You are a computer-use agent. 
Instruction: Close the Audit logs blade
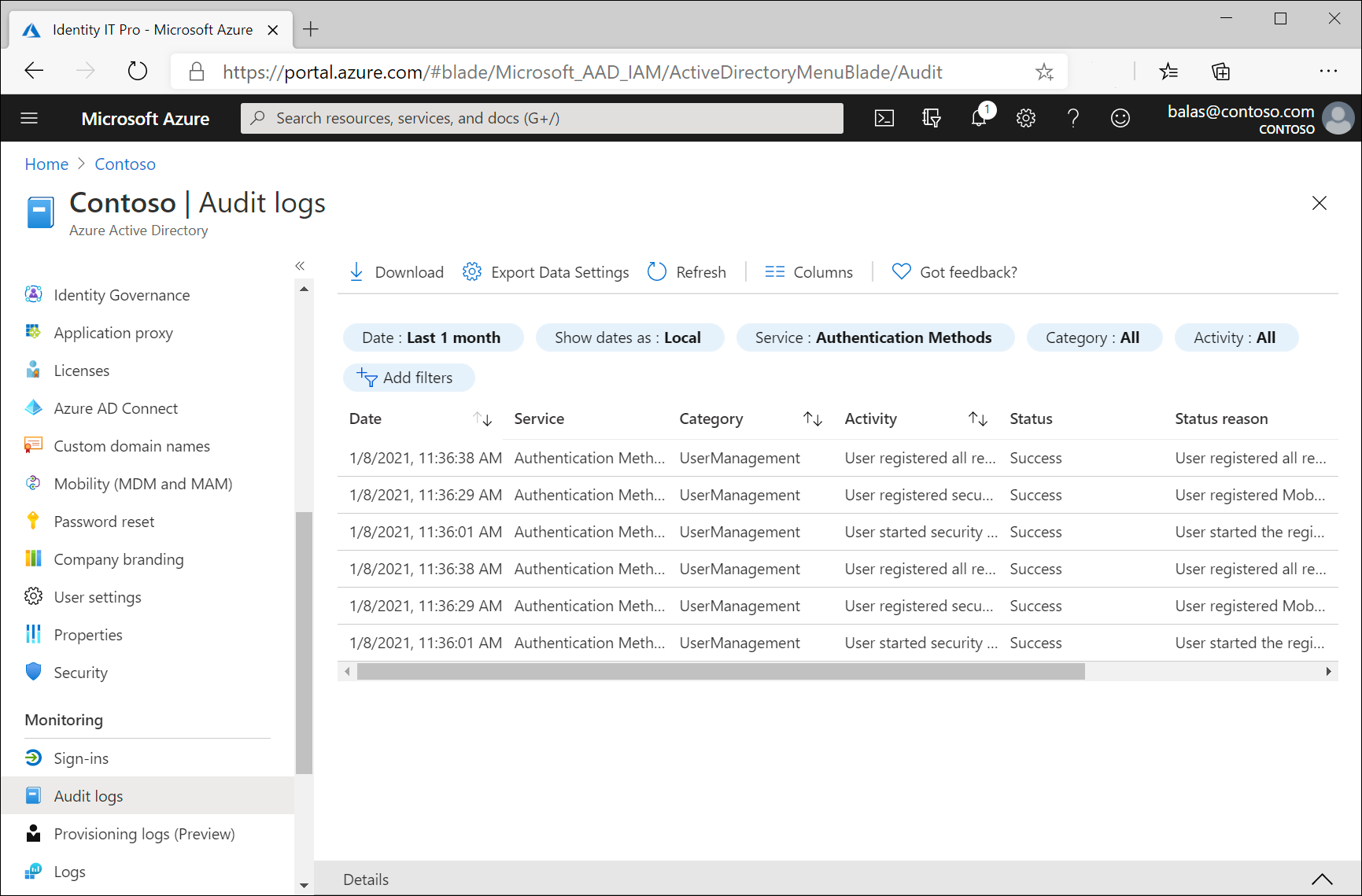[x=1320, y=203]
